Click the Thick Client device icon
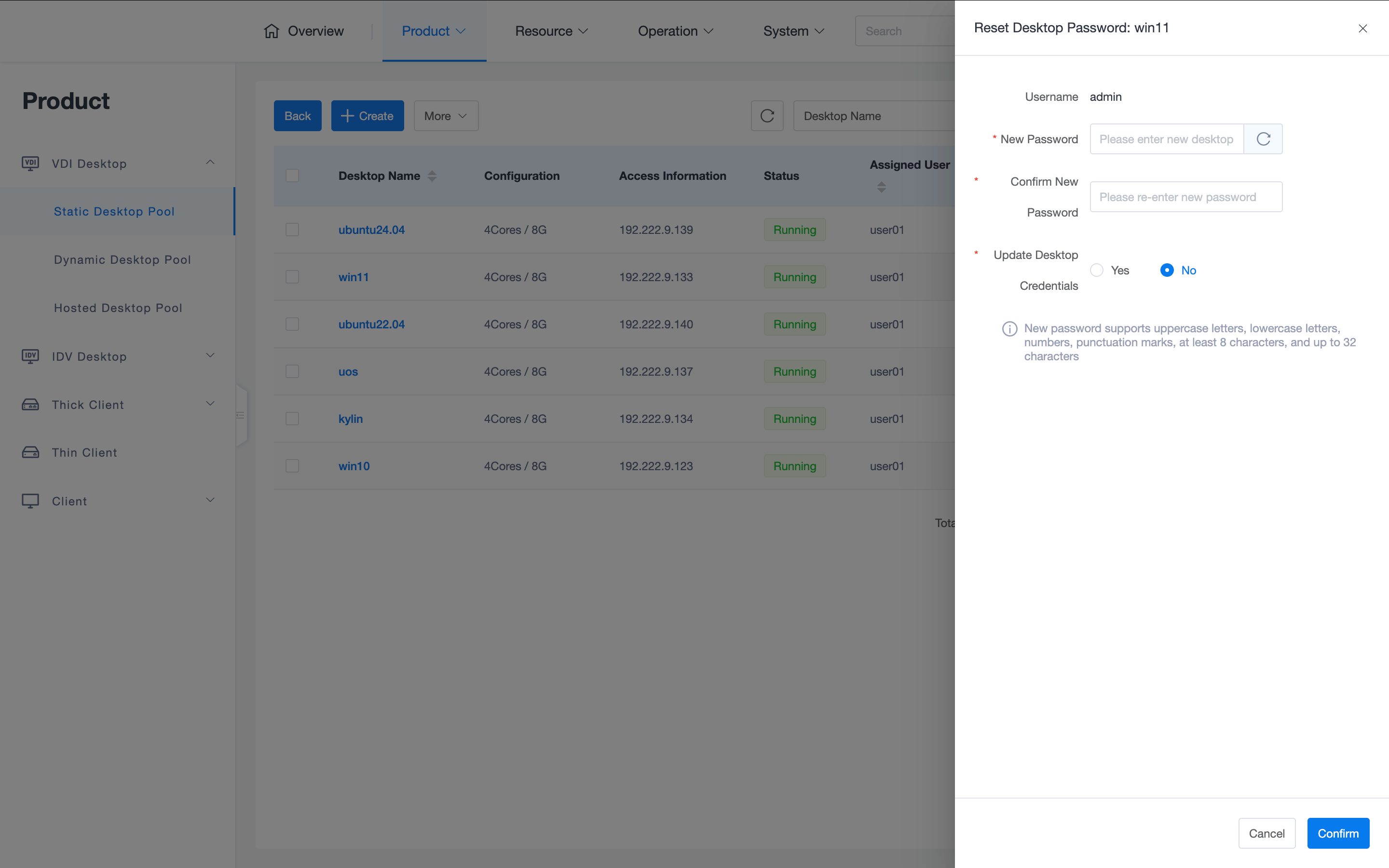The width and height of the screenshot is (1389, 868). [x=30, y=405]
